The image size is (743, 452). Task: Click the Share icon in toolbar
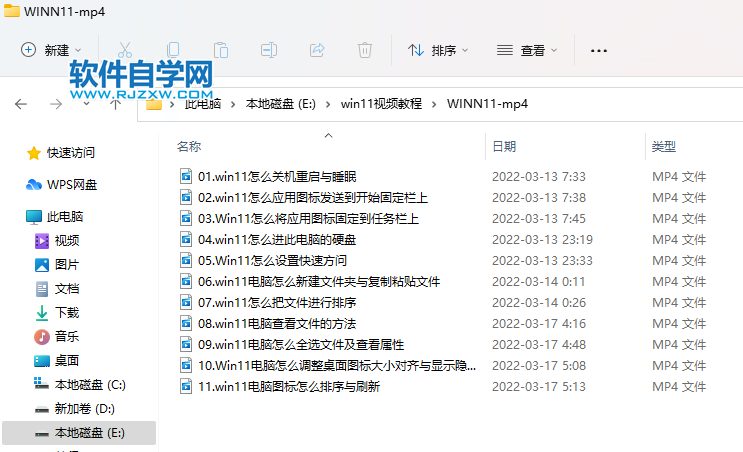pos(317,50)
